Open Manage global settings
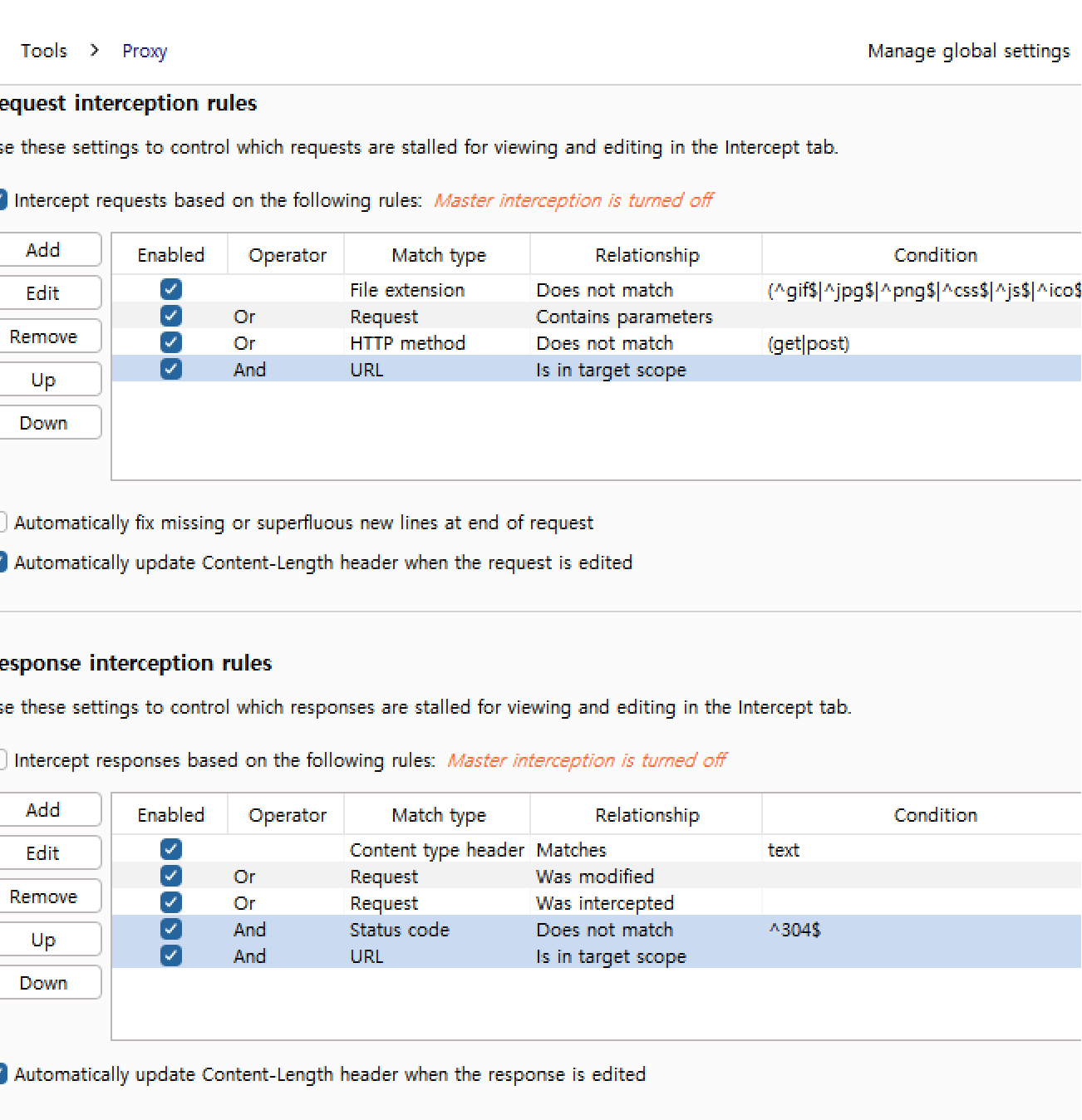The image size is (1082, 1120). point(968,52)
